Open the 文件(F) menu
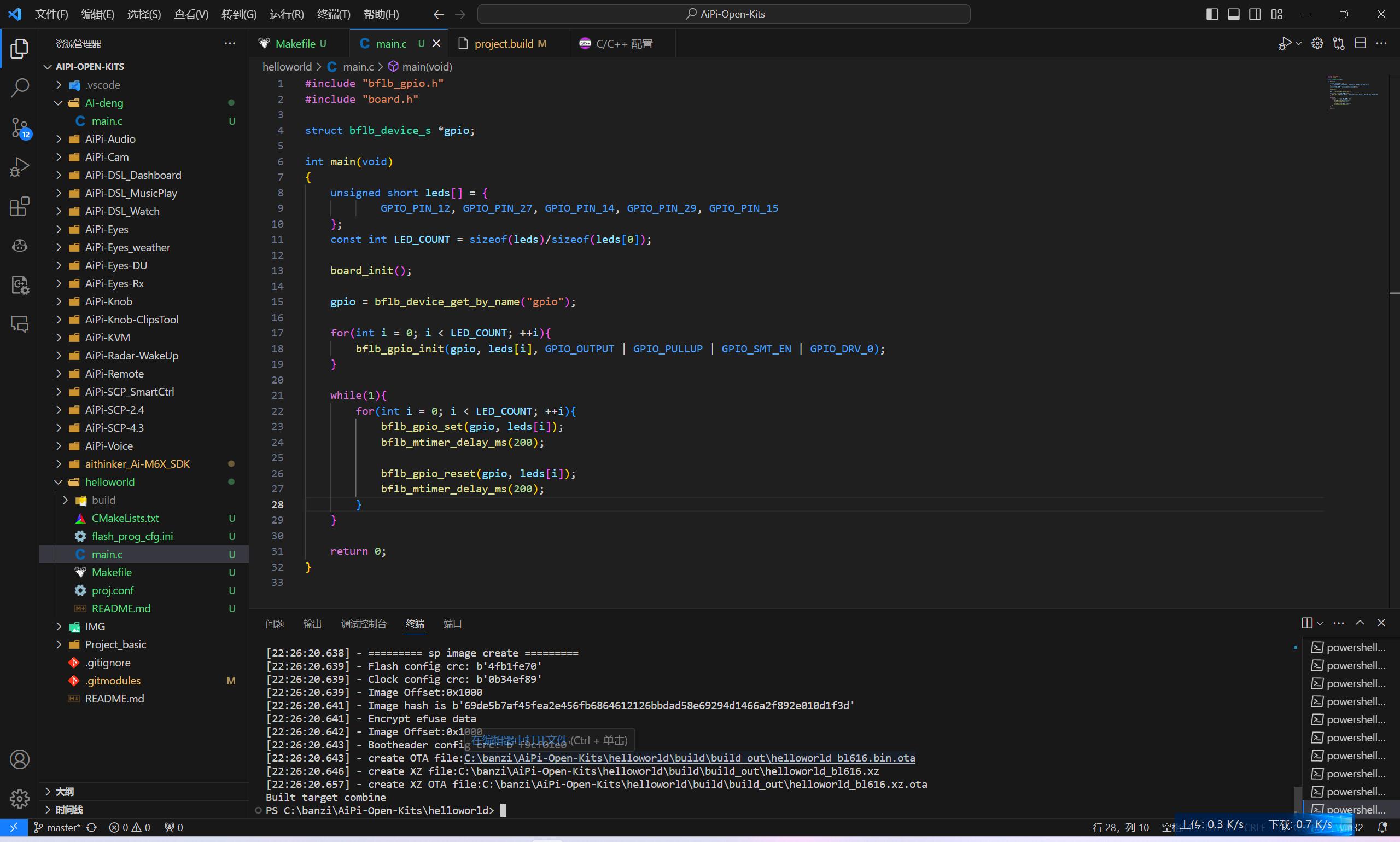Screen dimensions: 1400x842 (51, 14)
